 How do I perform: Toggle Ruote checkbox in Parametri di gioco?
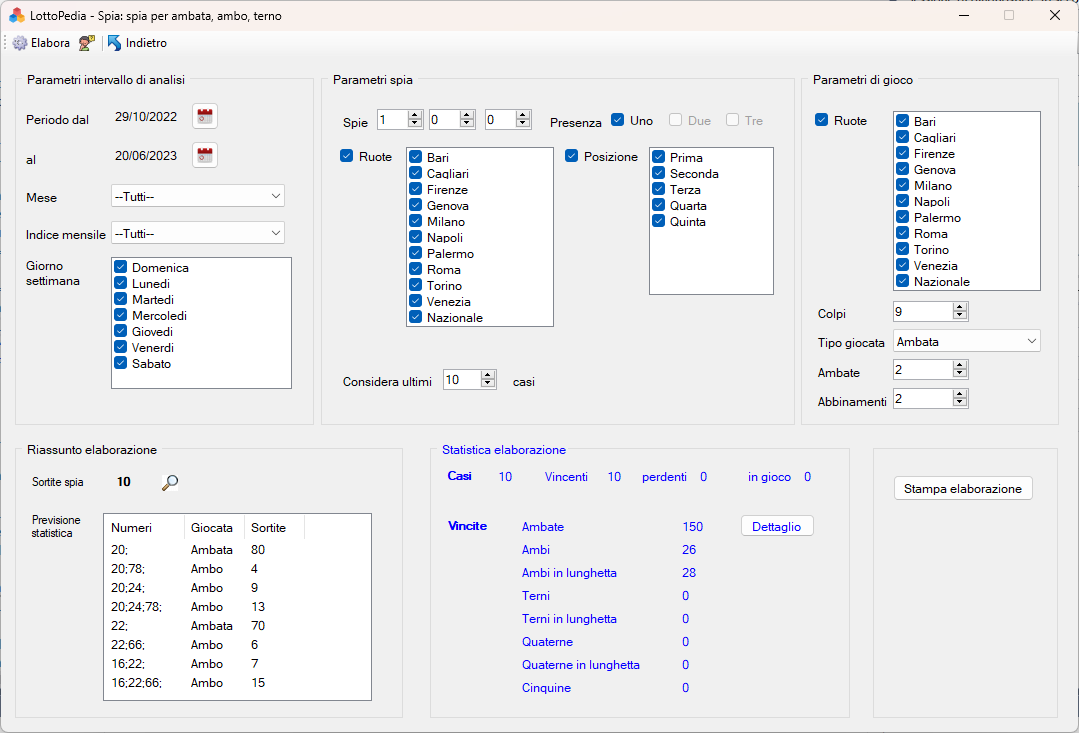(x=822, y=120)
